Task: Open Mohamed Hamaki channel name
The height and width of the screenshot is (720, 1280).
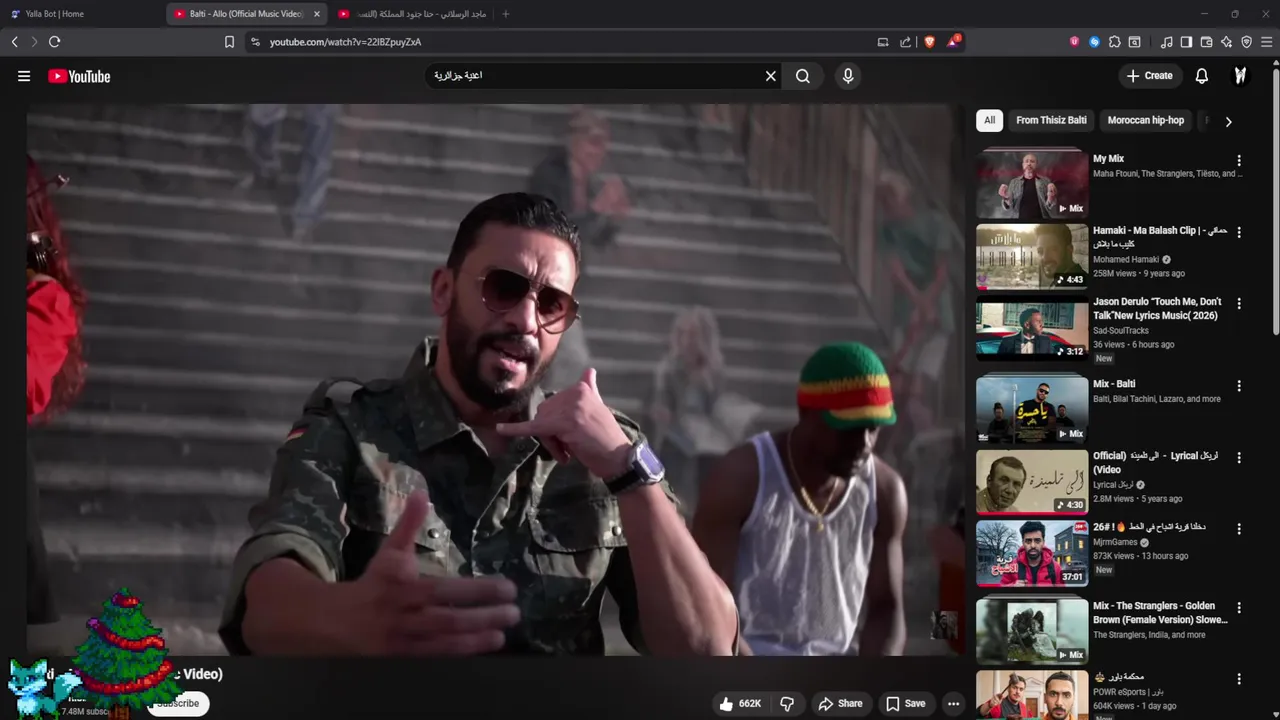Action: [1126, 259]
